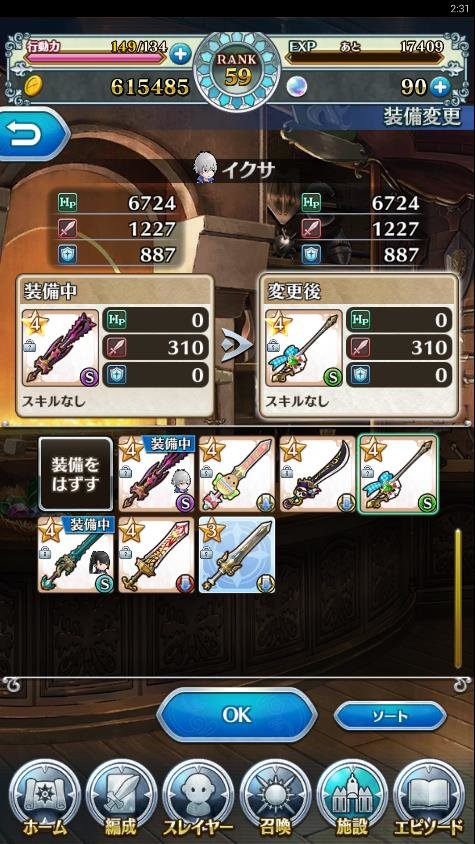Select the 3-star silver sword thumbnail

(237, 555)
